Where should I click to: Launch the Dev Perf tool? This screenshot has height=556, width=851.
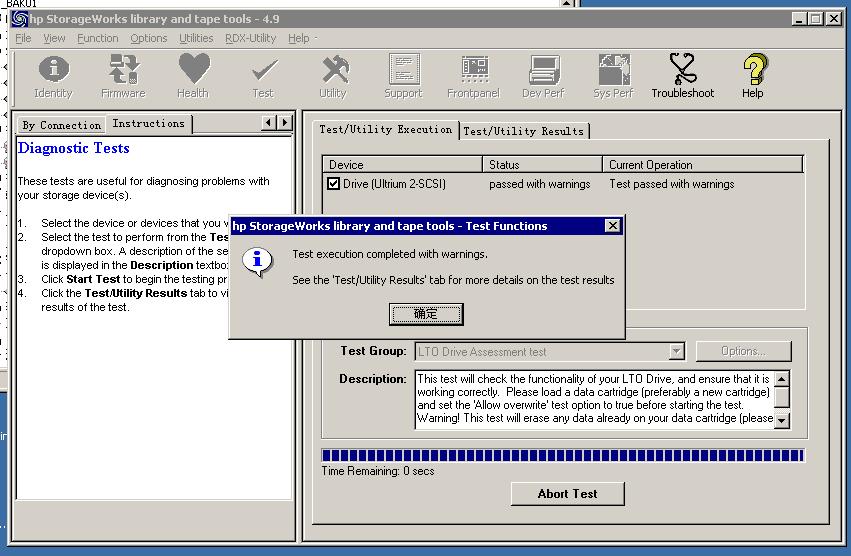(543, 77)
